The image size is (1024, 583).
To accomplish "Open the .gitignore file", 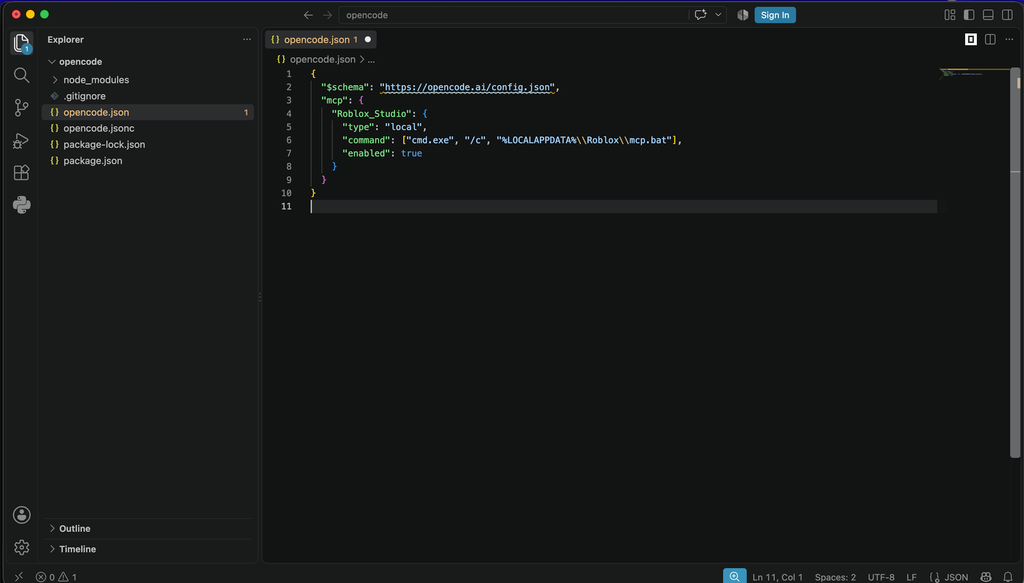I will coord(84,96).
